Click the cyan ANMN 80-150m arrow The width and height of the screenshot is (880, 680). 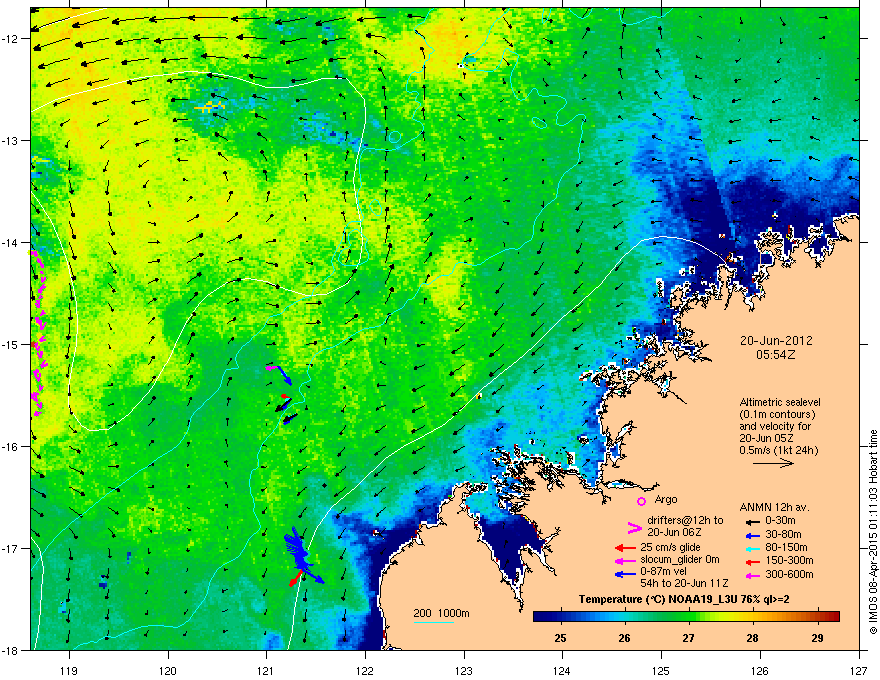pos(755,548)
